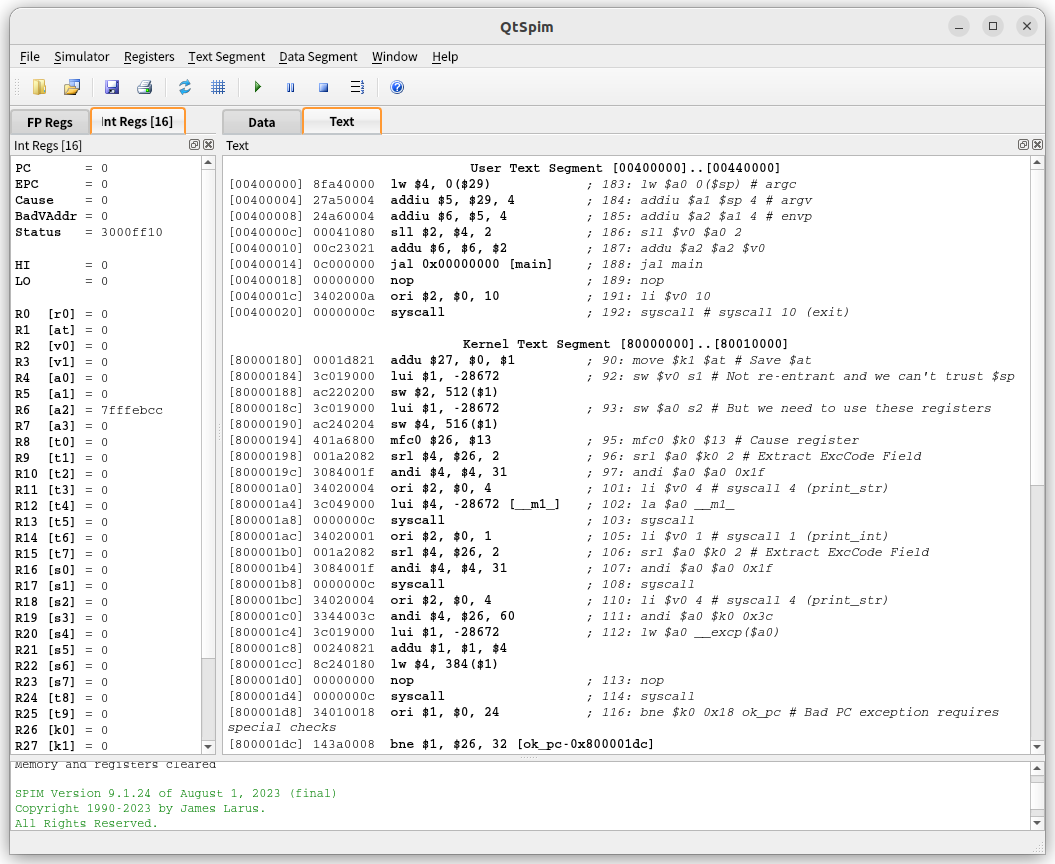Viewport: 1055px width, 864px height.
Task: Float the Int Regs panel using its detach icon
Action: pos(194,145)
